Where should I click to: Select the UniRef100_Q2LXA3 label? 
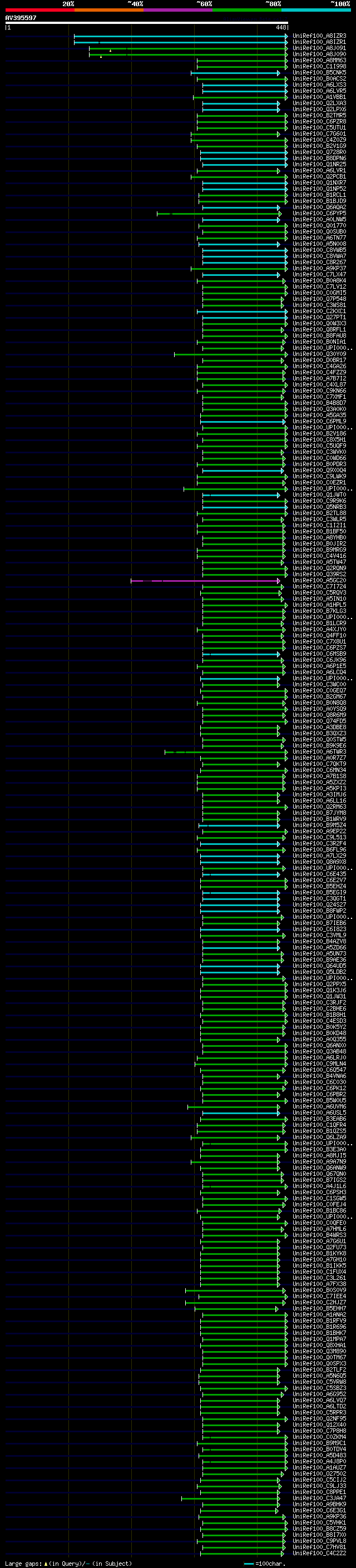click(319, 103)
